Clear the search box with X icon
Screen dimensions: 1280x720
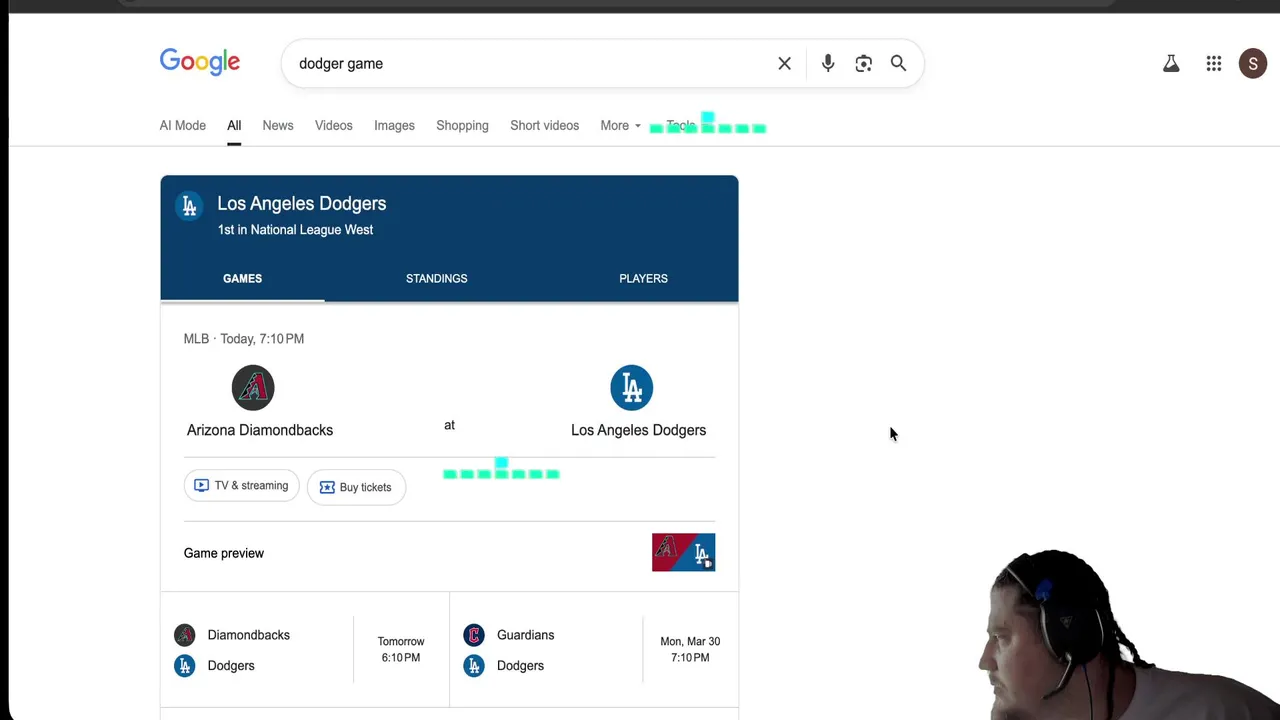pyautogui.click(x=784, y=64)
